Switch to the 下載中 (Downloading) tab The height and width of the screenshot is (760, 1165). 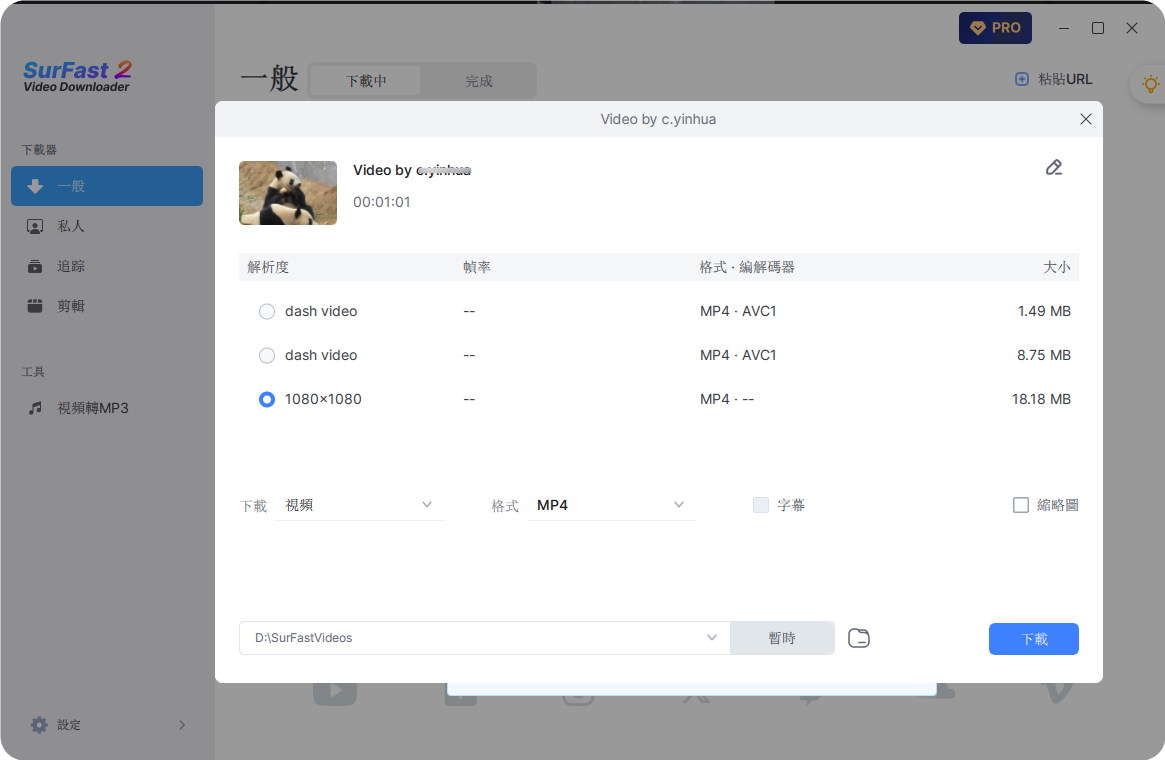click(x=364, y=80)
